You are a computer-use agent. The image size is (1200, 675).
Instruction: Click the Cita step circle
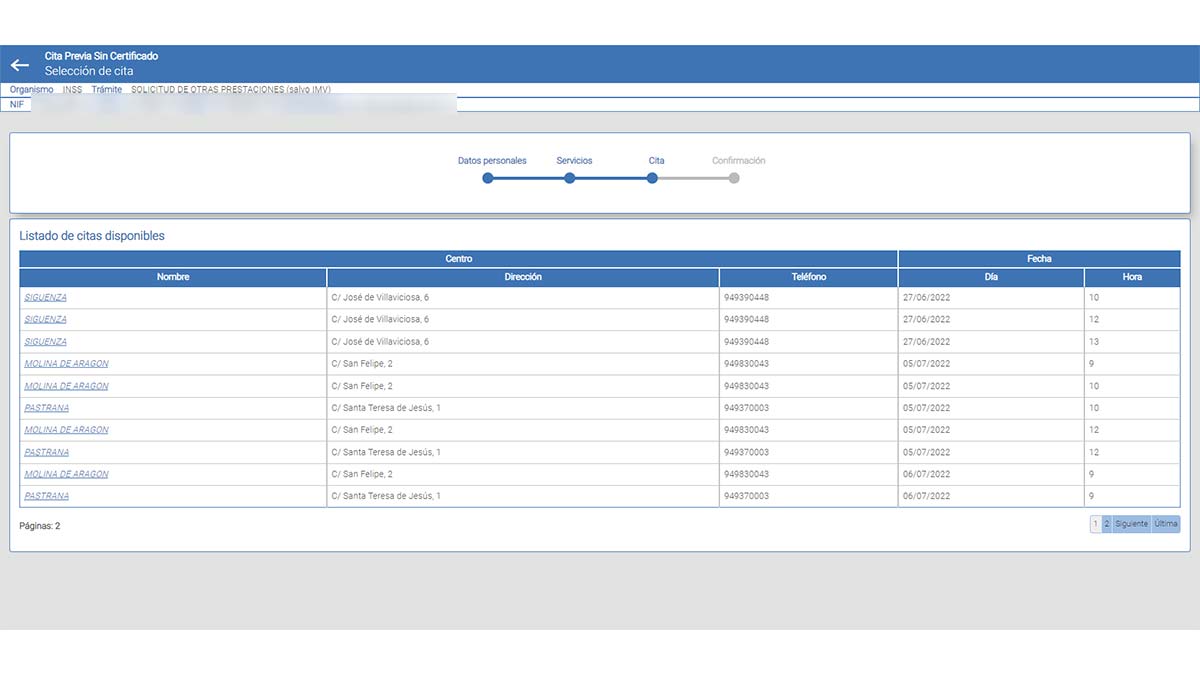(x=652, y=178)
